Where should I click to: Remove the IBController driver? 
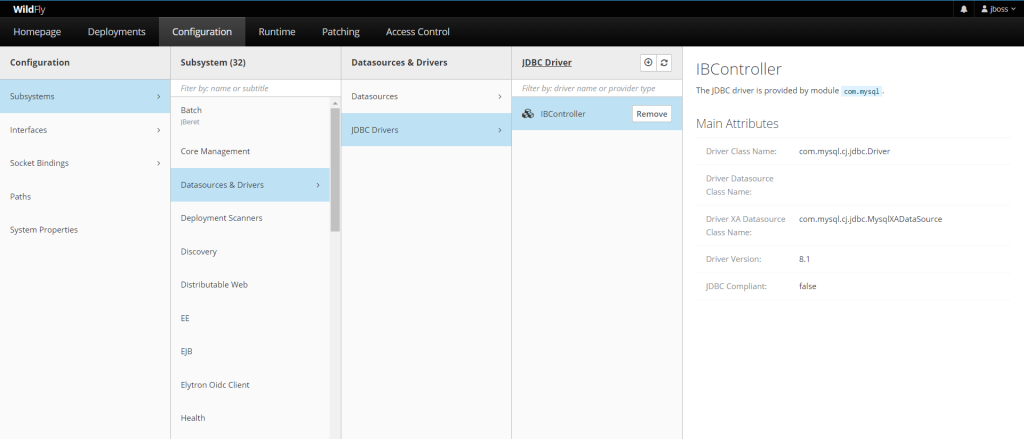click(x=652, y=114)
